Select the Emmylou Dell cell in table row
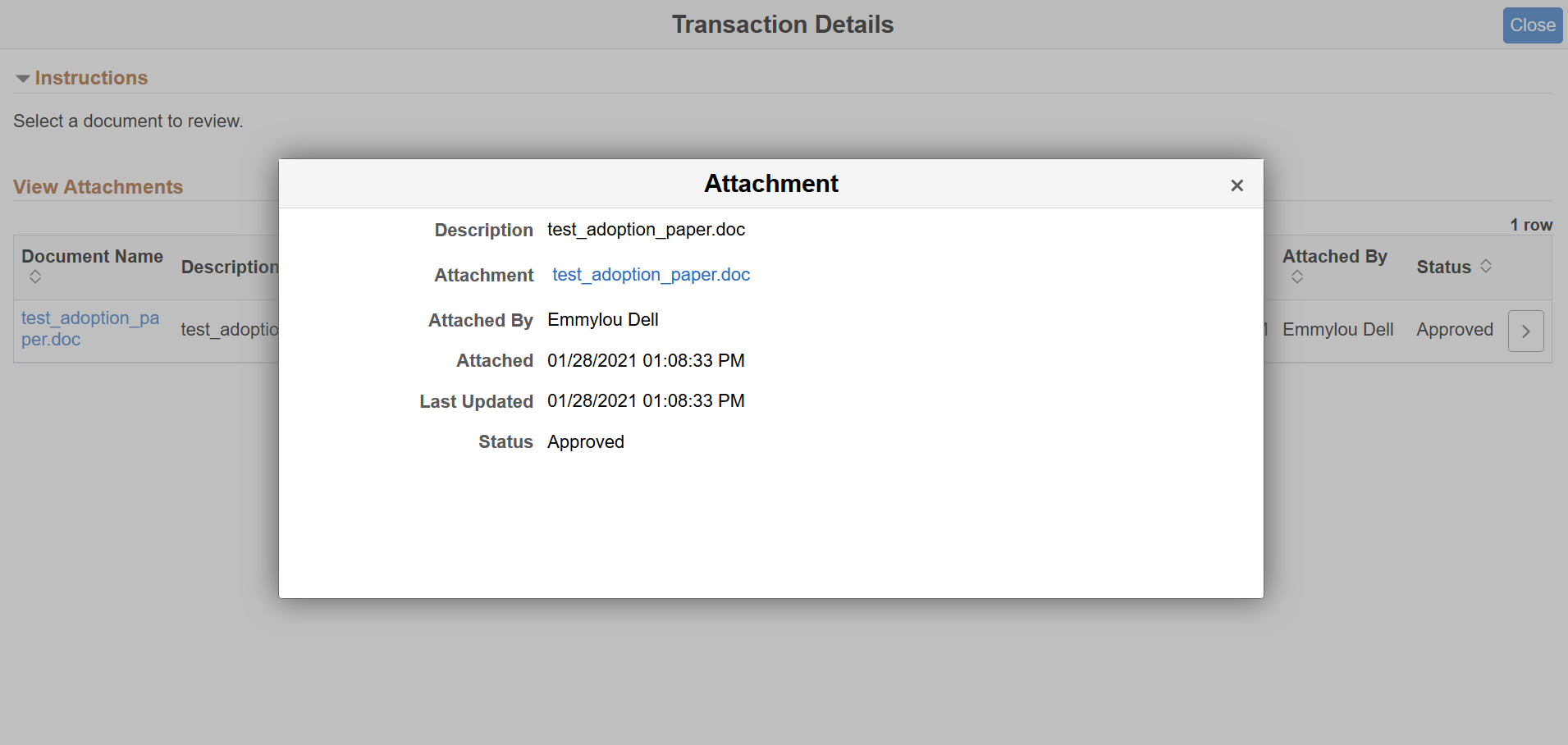The width and height of the screenshot is (1568, 745). tap(1337, 330)
